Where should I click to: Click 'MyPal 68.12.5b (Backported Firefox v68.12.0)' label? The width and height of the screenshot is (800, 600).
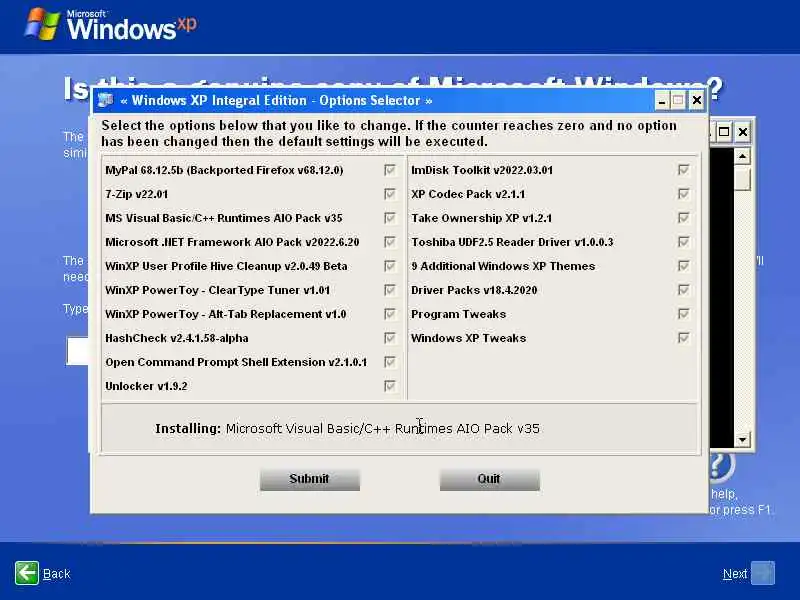[x=224, y=170]
